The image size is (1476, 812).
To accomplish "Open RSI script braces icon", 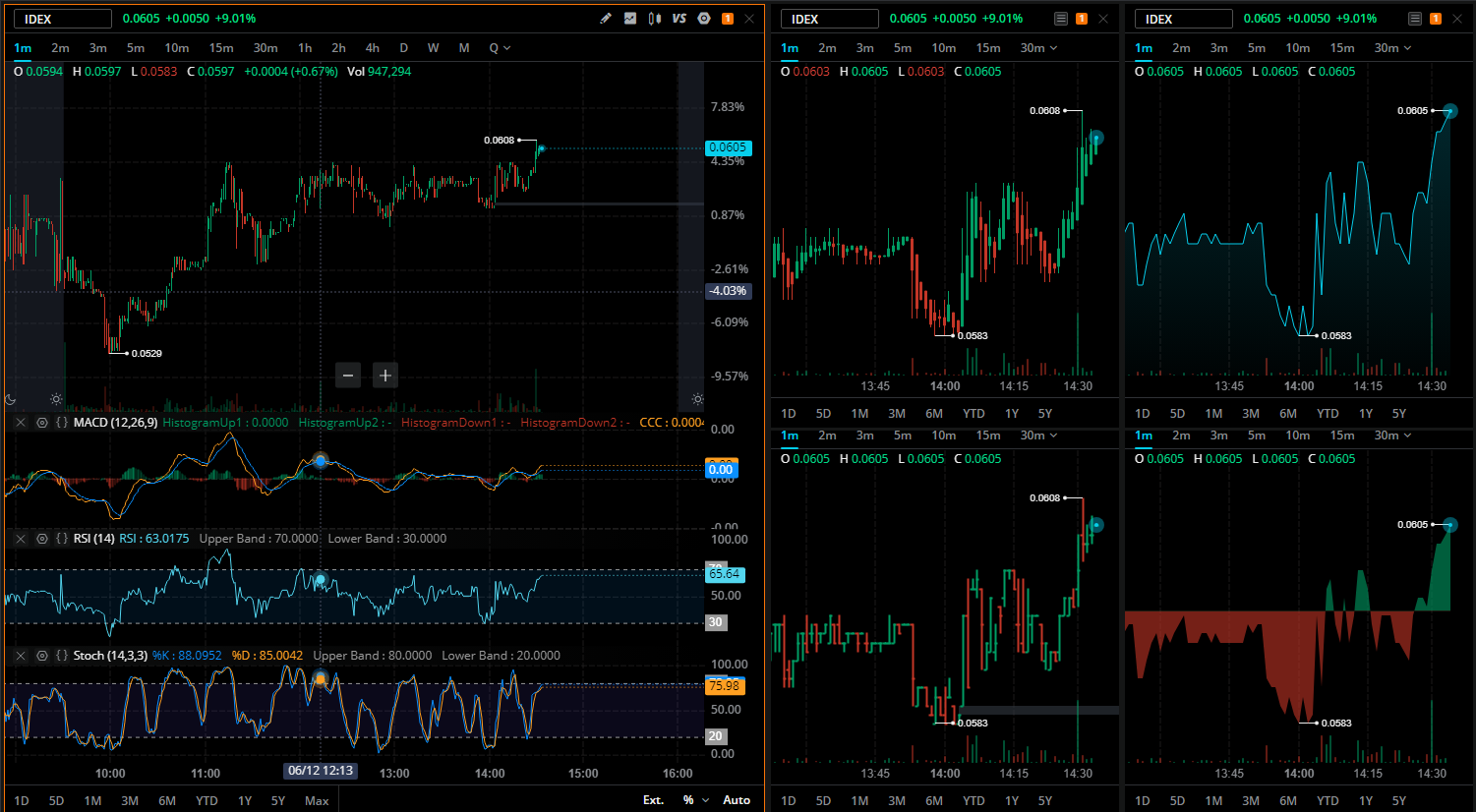I will (62, 539).
